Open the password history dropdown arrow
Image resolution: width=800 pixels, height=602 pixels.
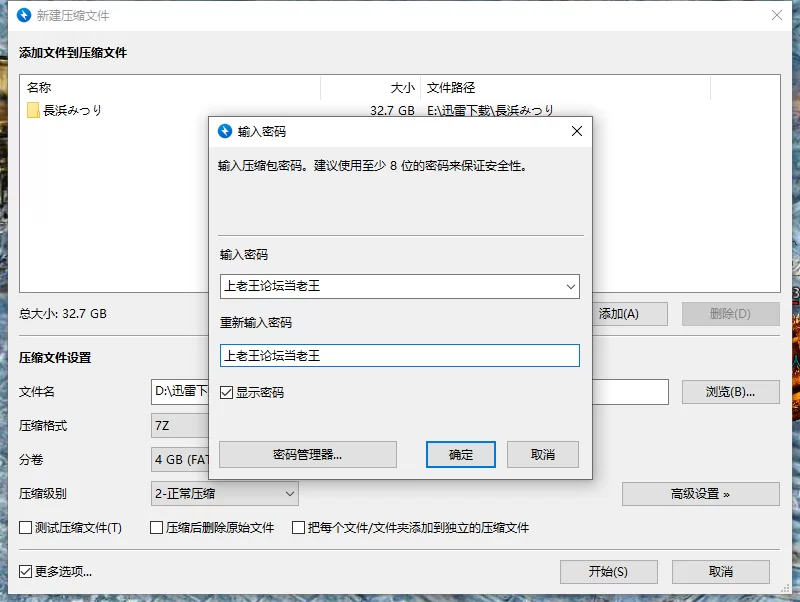pyautogui.click(x=570, y=287)
